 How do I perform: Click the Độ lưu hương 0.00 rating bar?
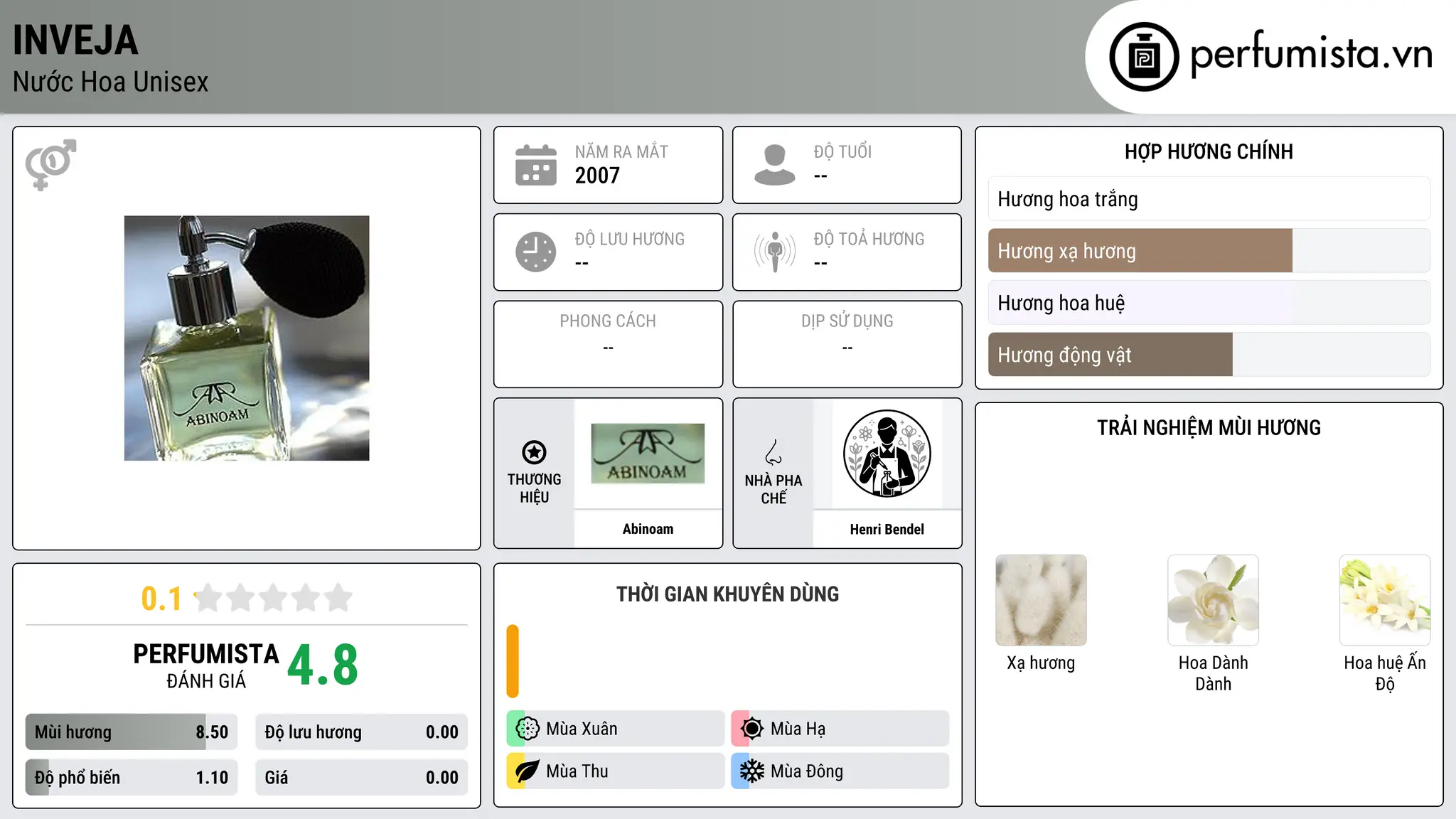[361, 732]
